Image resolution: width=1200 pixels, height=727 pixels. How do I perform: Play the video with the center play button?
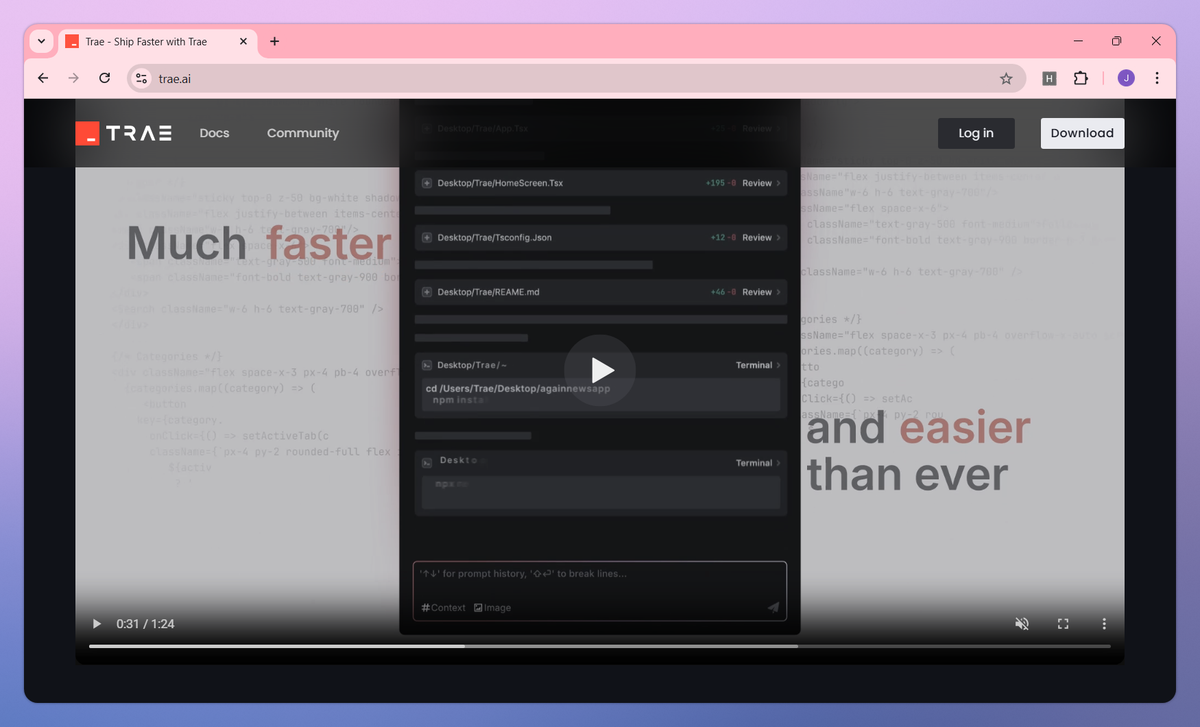pos(600,370)
